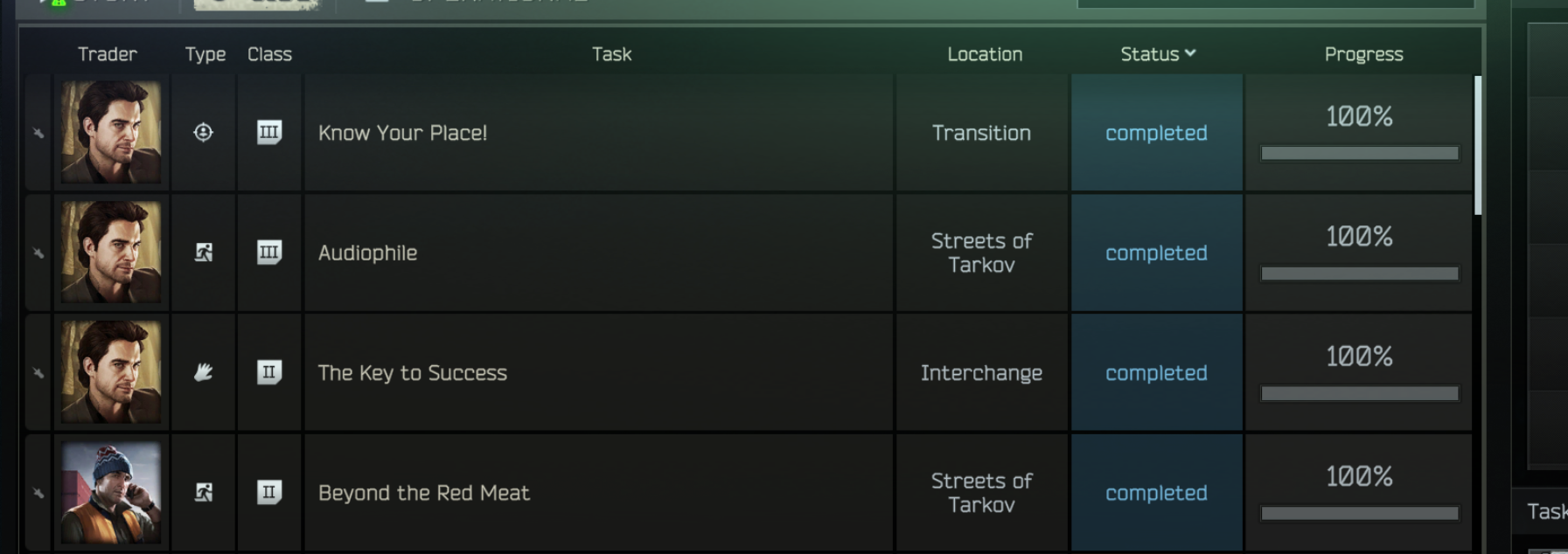1568x554 pixels.
Task: Toggle the pin marker on The Key to Success row
Action: coord(38,373)
